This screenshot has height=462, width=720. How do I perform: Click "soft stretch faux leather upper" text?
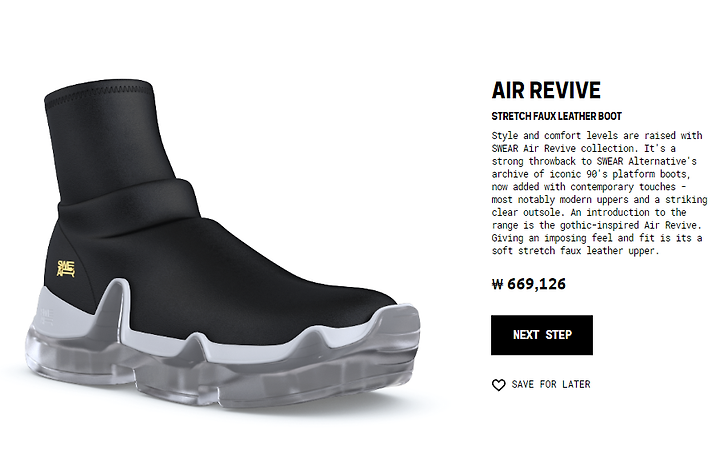tap(575, 251)
